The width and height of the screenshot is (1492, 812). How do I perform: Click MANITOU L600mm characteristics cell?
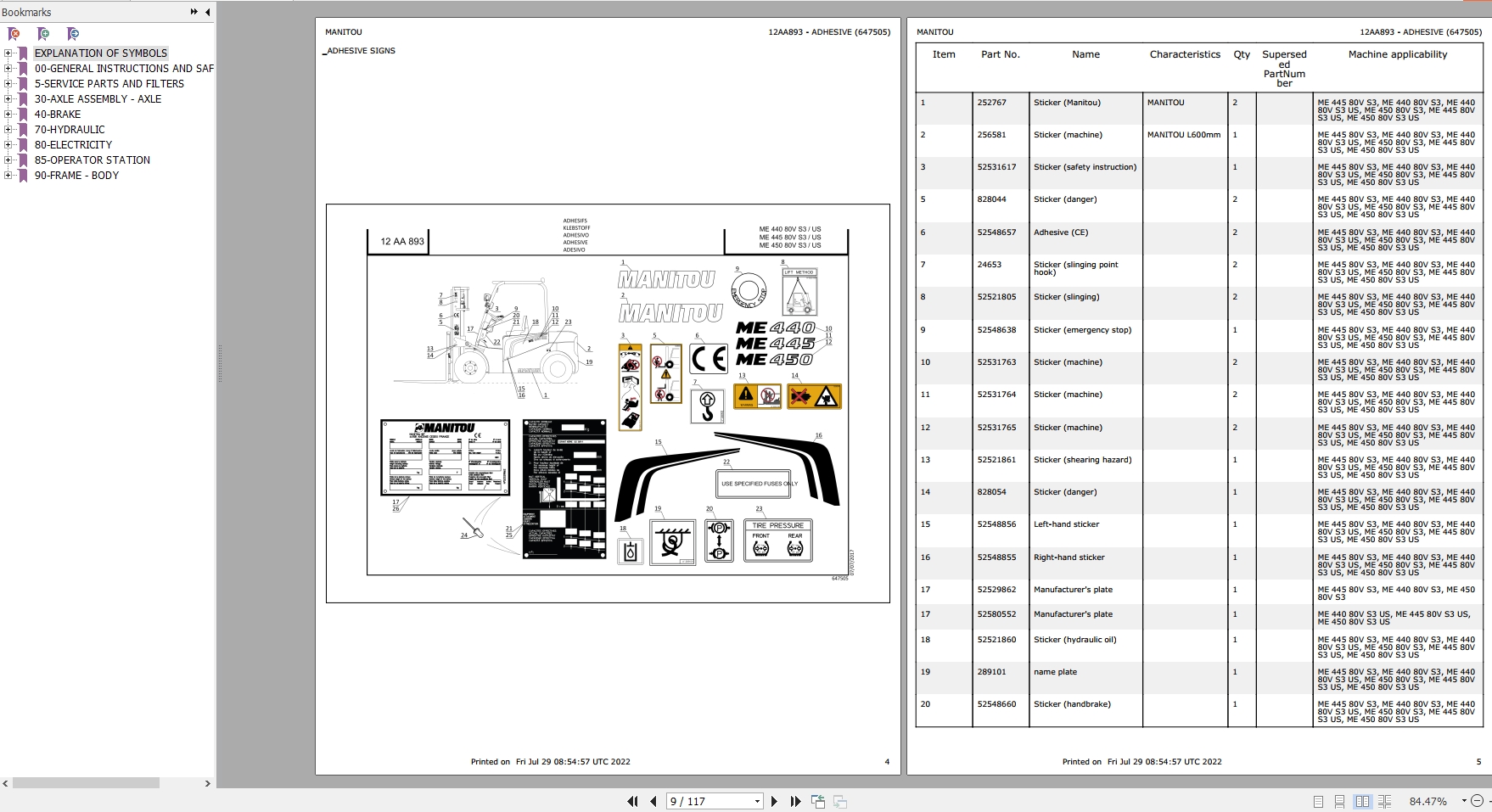click(x=1184, y=135)
